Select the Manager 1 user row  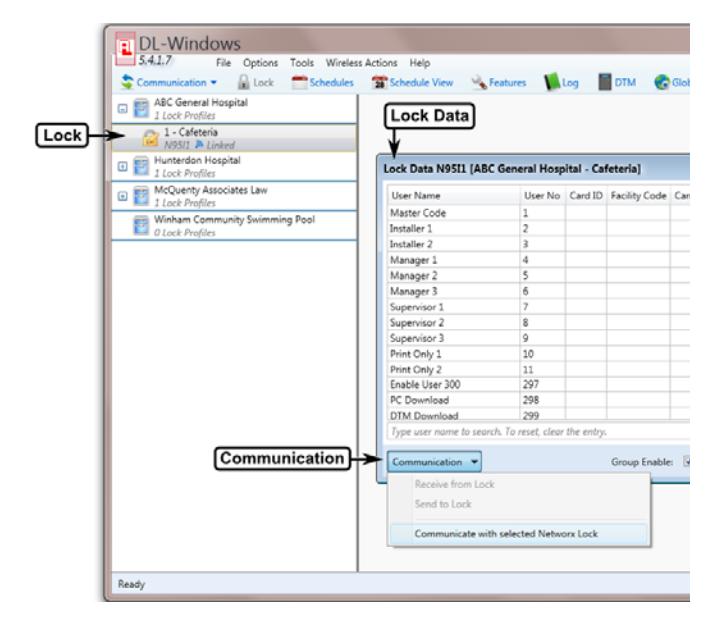[538, 260]
